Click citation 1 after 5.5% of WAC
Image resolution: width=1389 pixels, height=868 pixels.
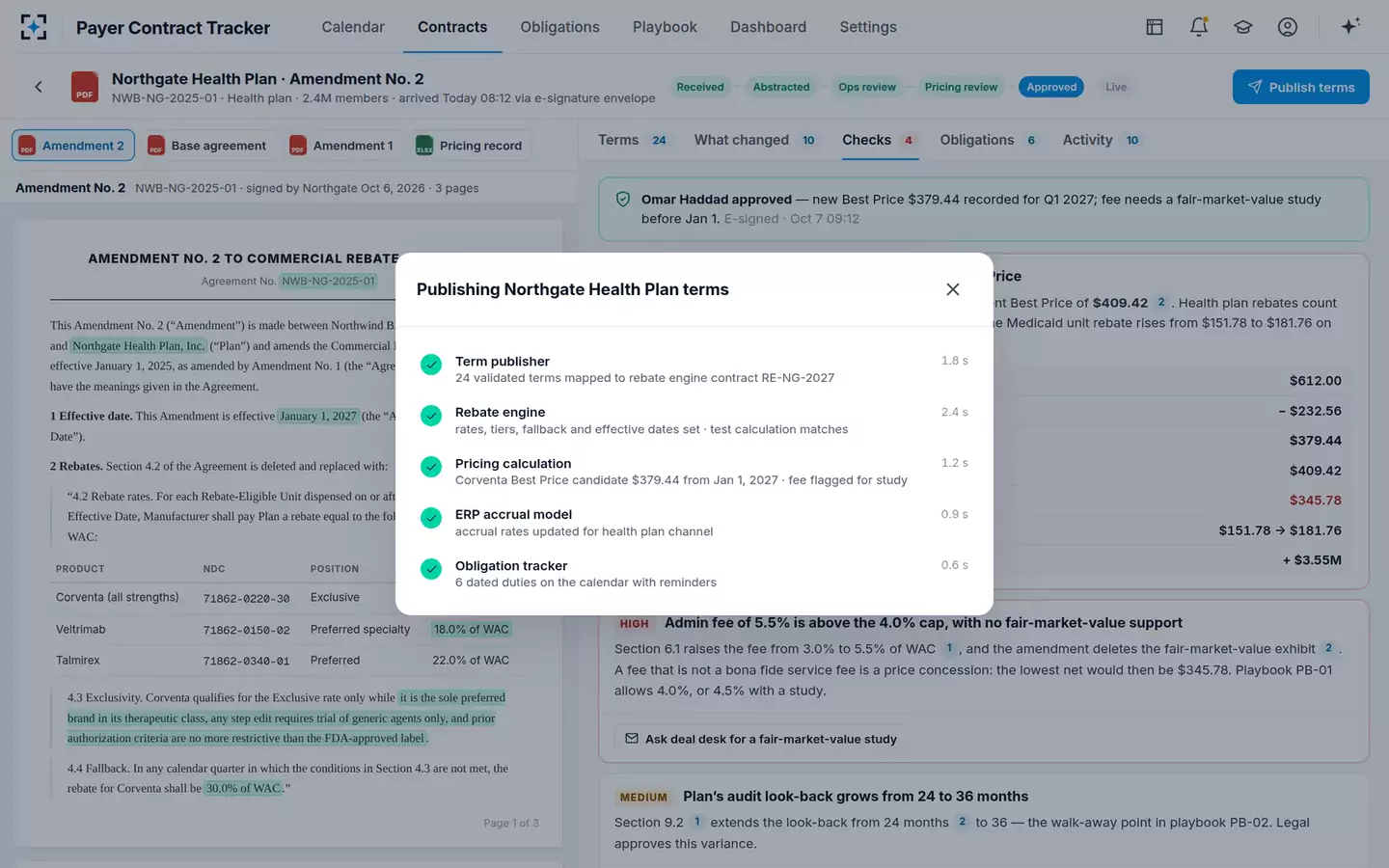coord(949,648)
